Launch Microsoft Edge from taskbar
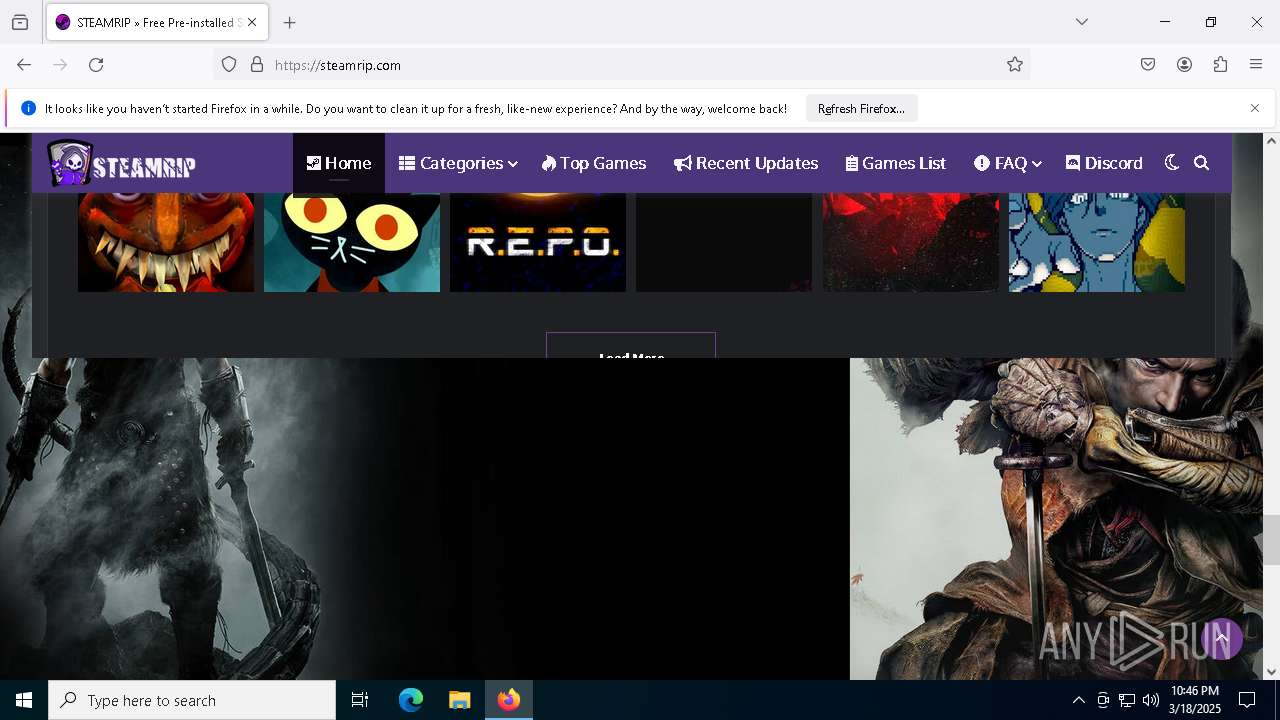Image resolution: width=1280 pixels, height=720 pixels. click(411, 700)
